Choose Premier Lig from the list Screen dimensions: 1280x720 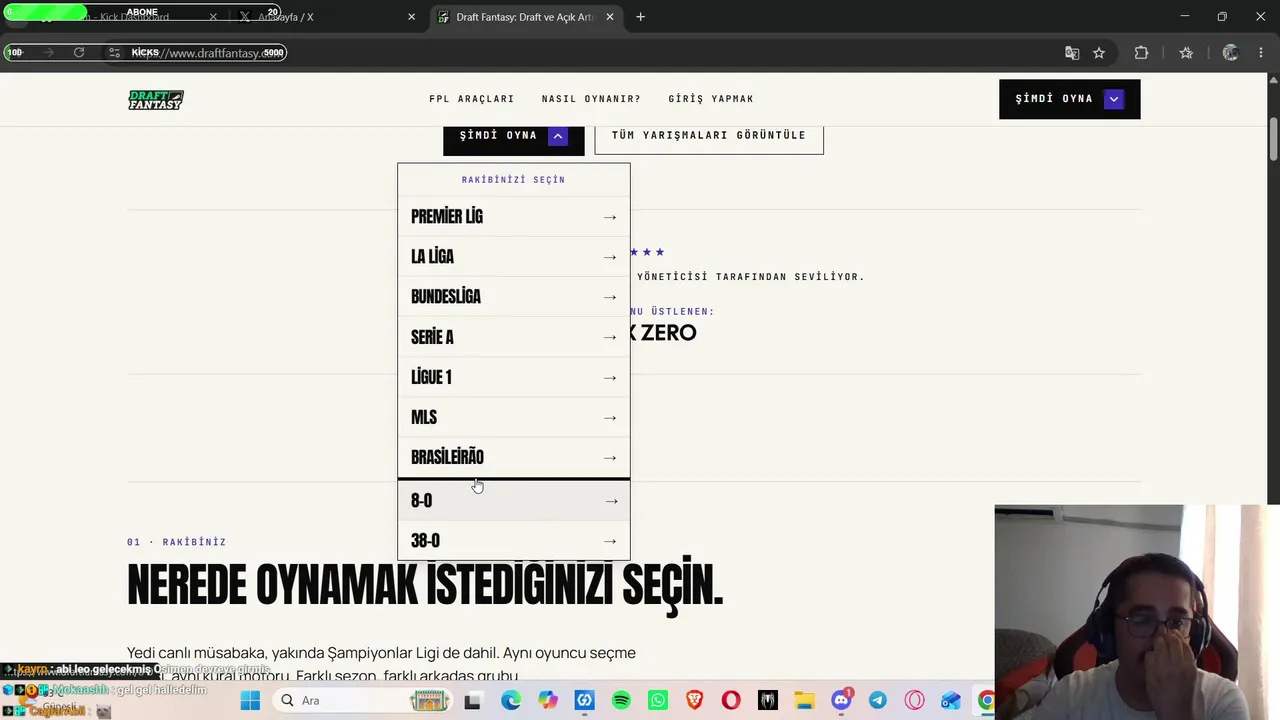pos(514,217)
